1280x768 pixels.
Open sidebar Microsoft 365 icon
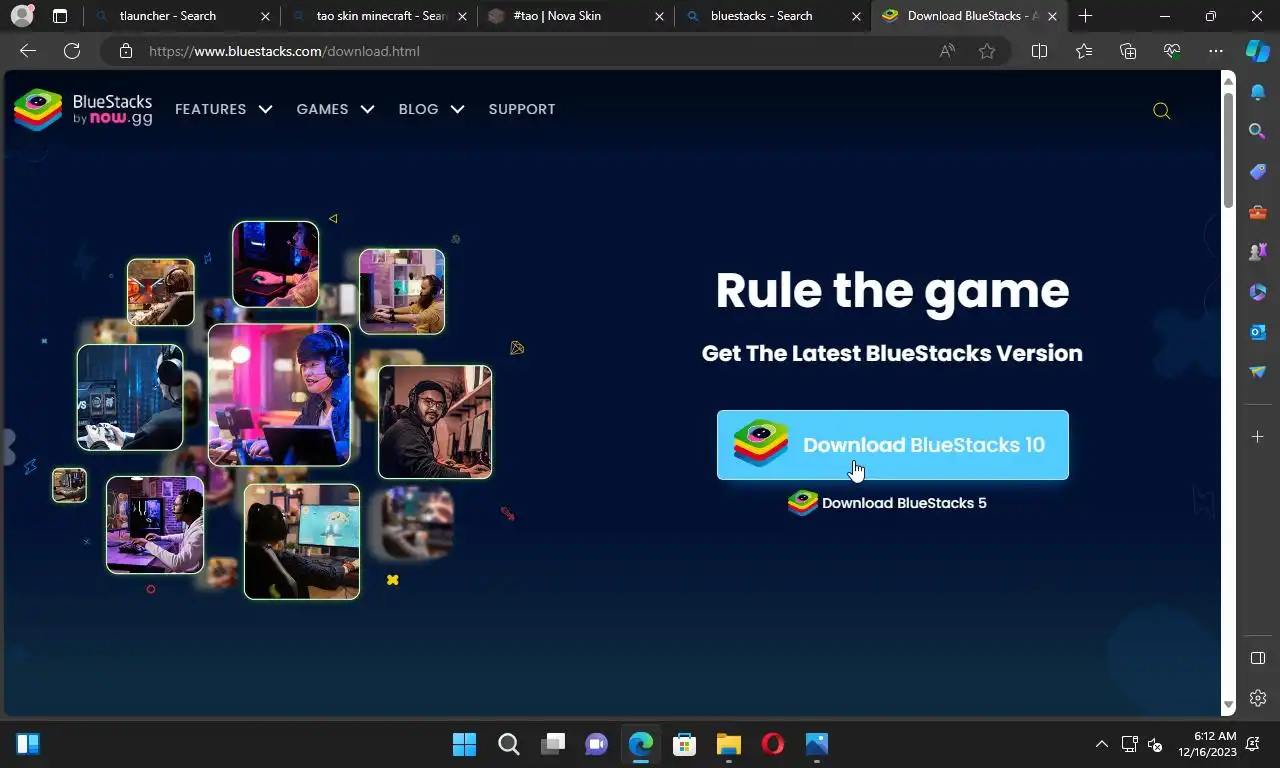pos(1258,292)
